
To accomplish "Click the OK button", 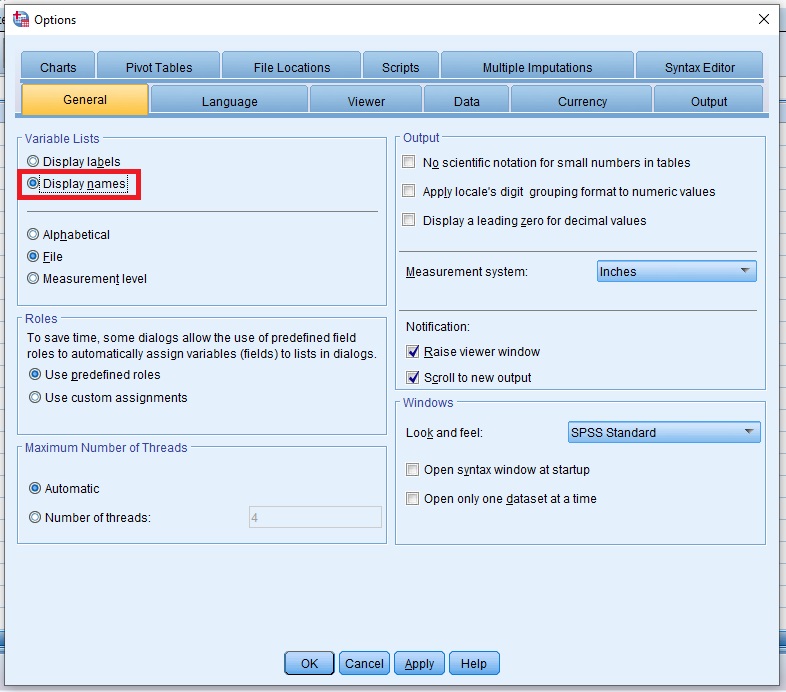I will coord(309,663).
